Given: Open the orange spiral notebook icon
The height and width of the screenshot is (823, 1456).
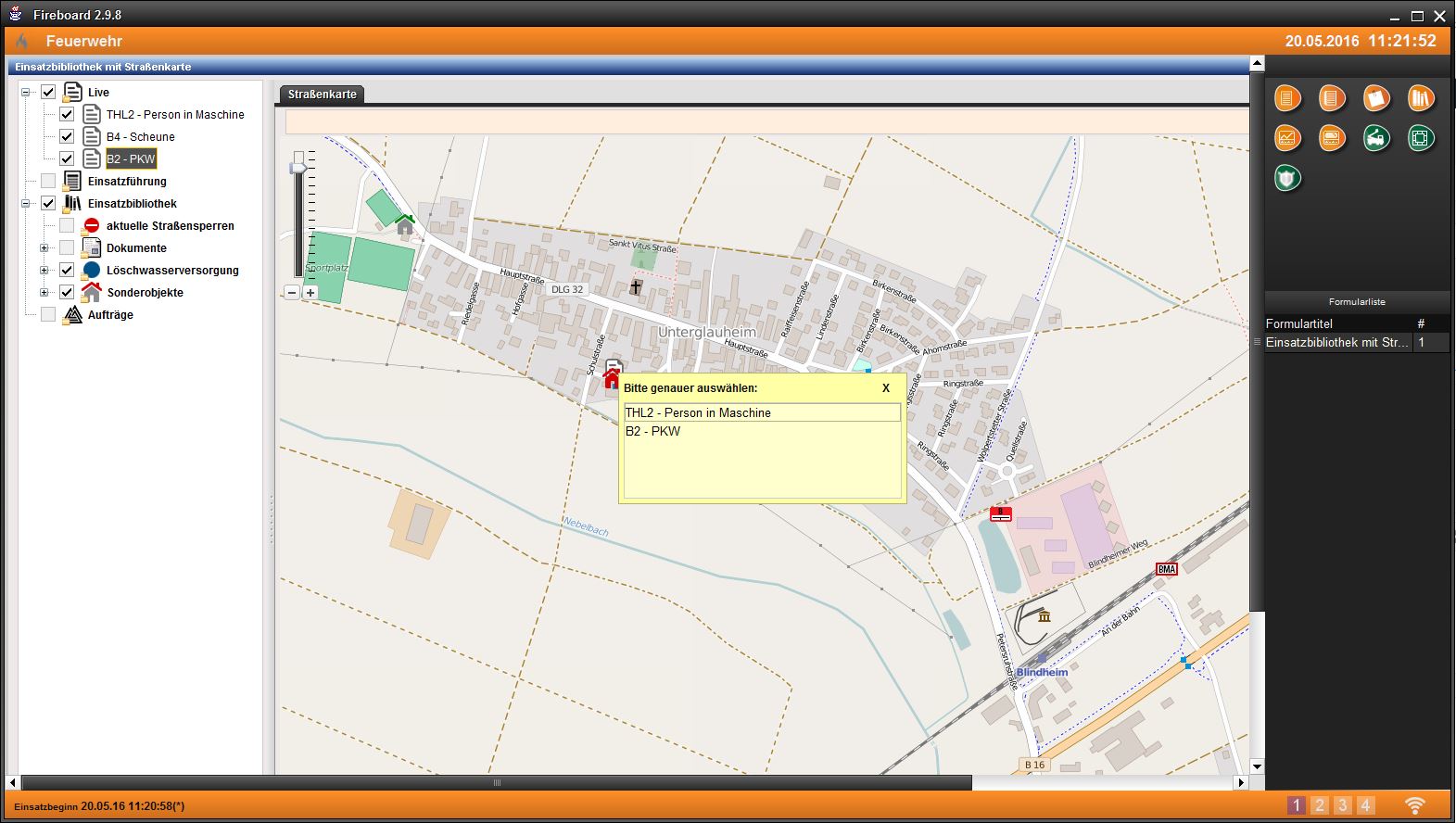Looking at the screenshot, I should 1332,97.
